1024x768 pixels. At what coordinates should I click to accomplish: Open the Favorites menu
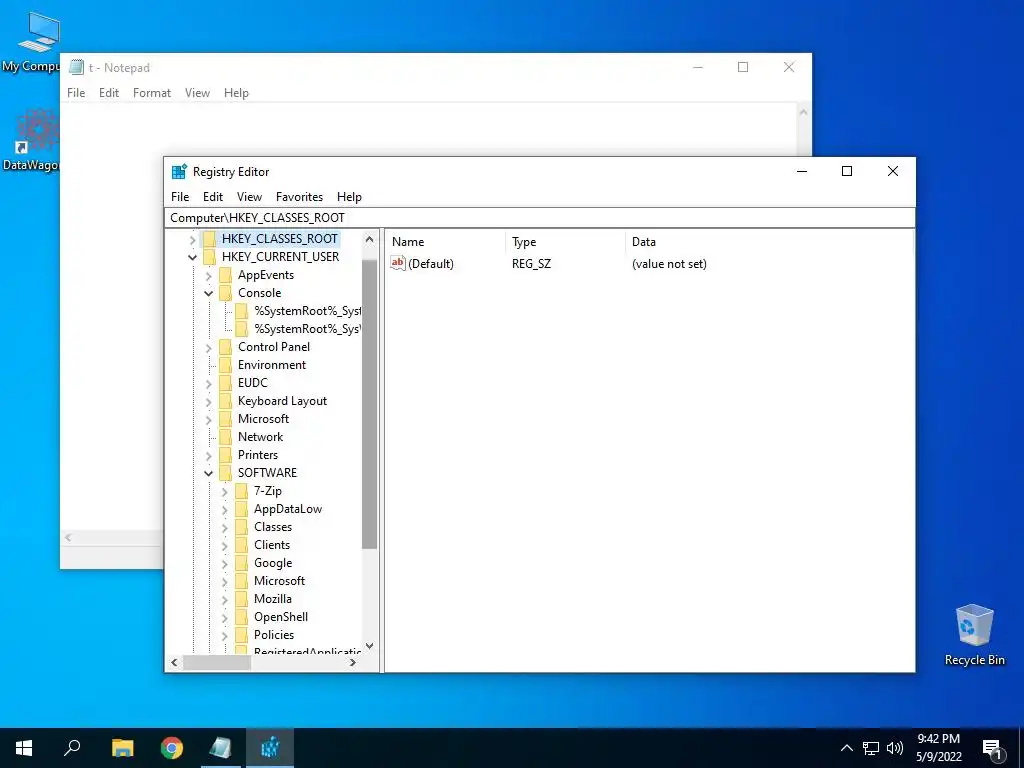click(x=299, y=197)
